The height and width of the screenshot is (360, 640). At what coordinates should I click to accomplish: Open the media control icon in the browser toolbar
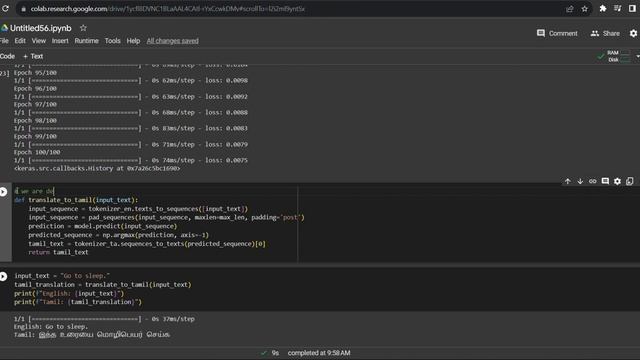coord(618,9)
